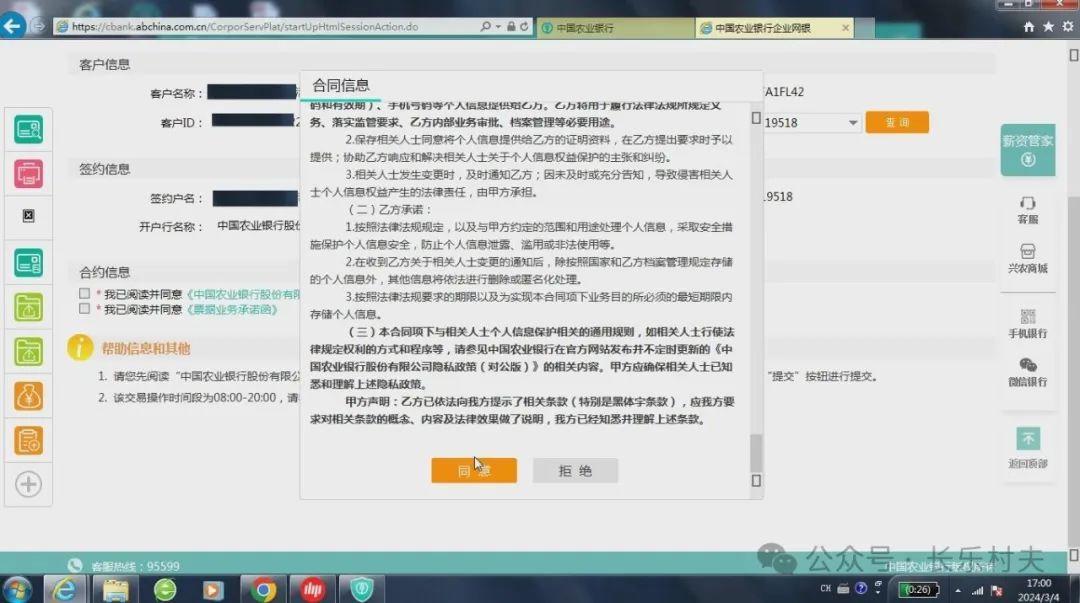The height and width of the screenshot is (603, 1080).
Task: Click the green card sidebar icon below the X
Action: click(28, 263)
